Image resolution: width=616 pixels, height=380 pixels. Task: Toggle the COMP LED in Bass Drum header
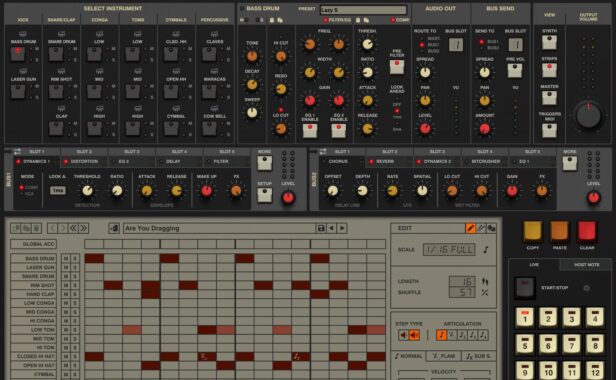[392, 20]
